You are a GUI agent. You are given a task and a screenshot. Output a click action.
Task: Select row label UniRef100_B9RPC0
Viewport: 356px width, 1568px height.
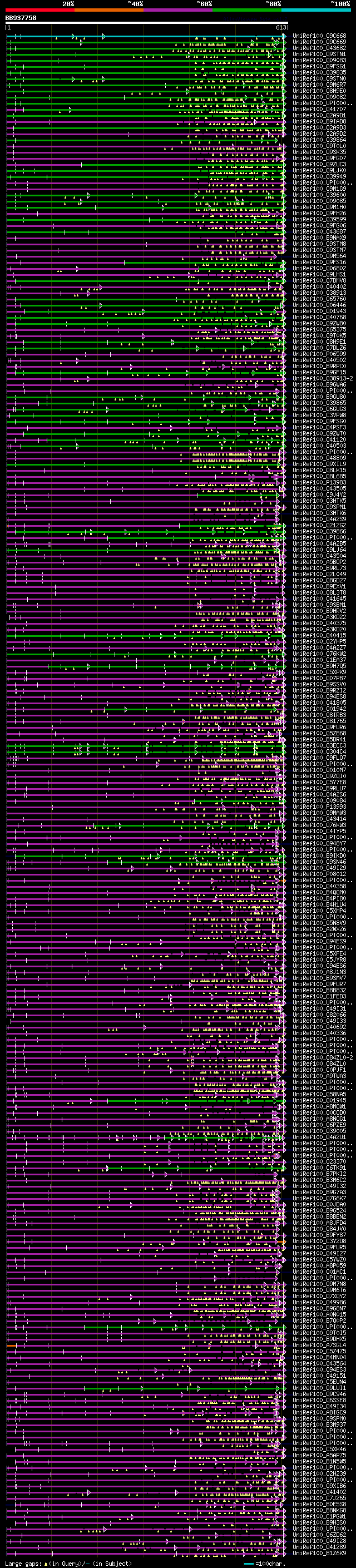pyautogui.click(x=319, y=367)
